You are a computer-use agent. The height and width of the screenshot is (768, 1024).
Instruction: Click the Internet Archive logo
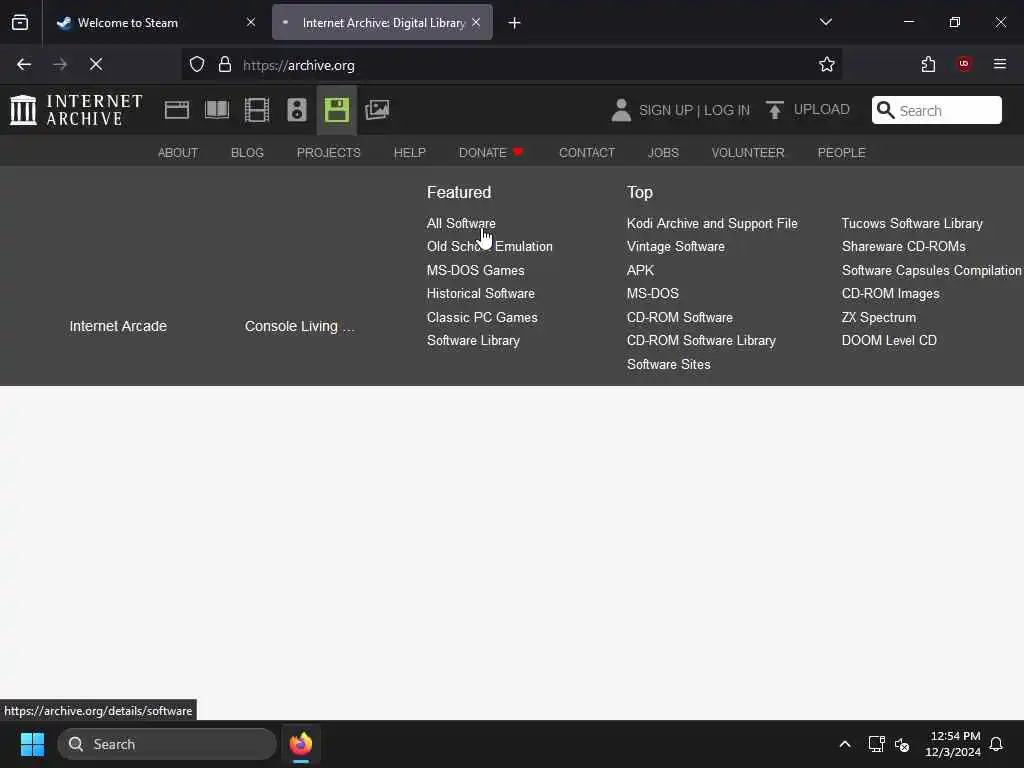(x=76, y=110)
